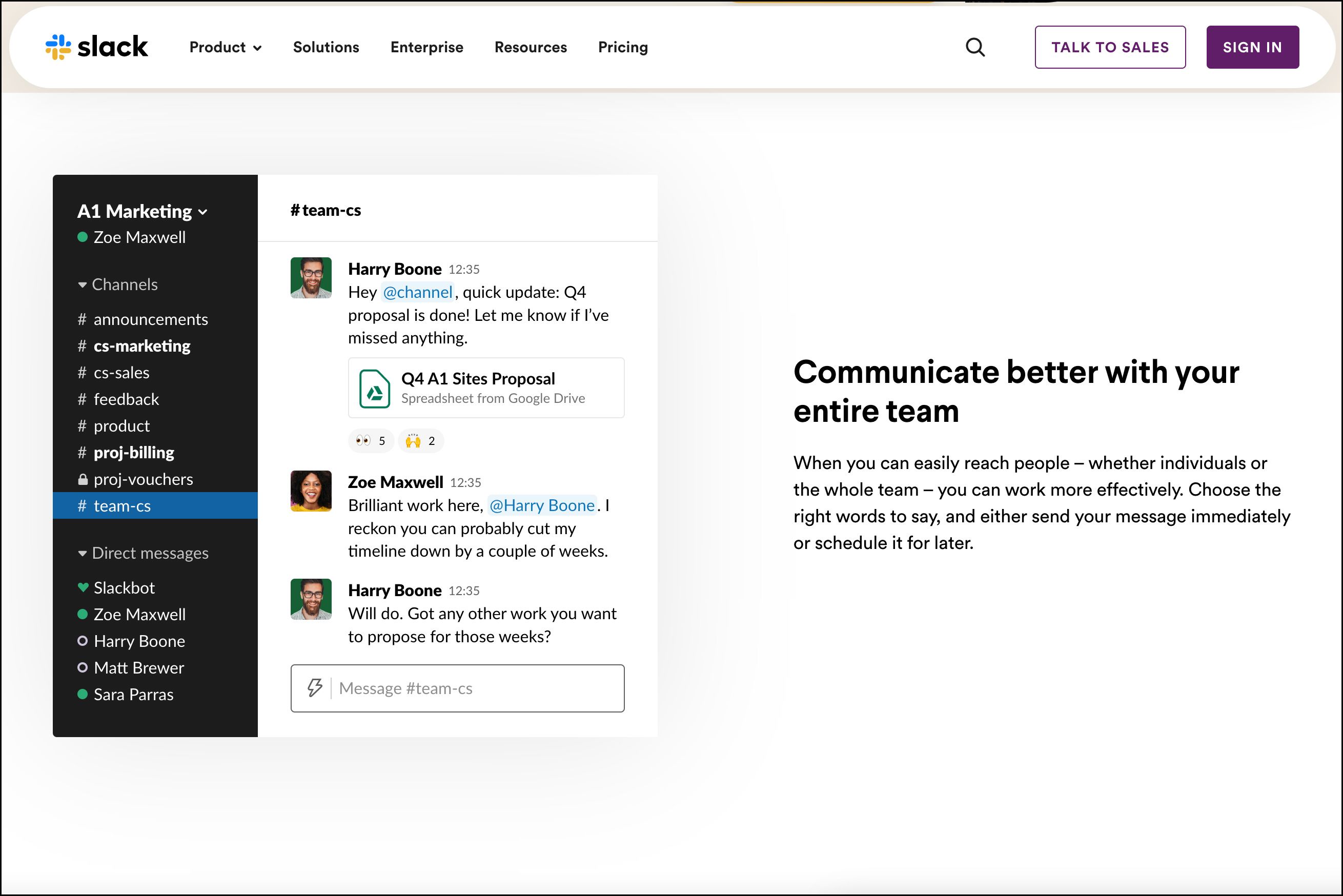The height and width of the screenshot is (896, 1343).
Task: Click the @channel mention
Action: [418, 292]
